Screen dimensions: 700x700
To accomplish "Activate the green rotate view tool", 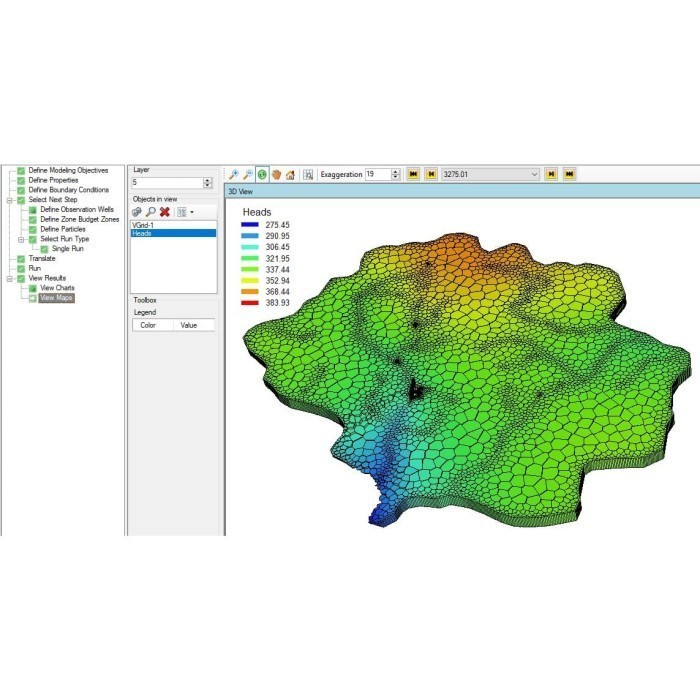I will (261, 174).
